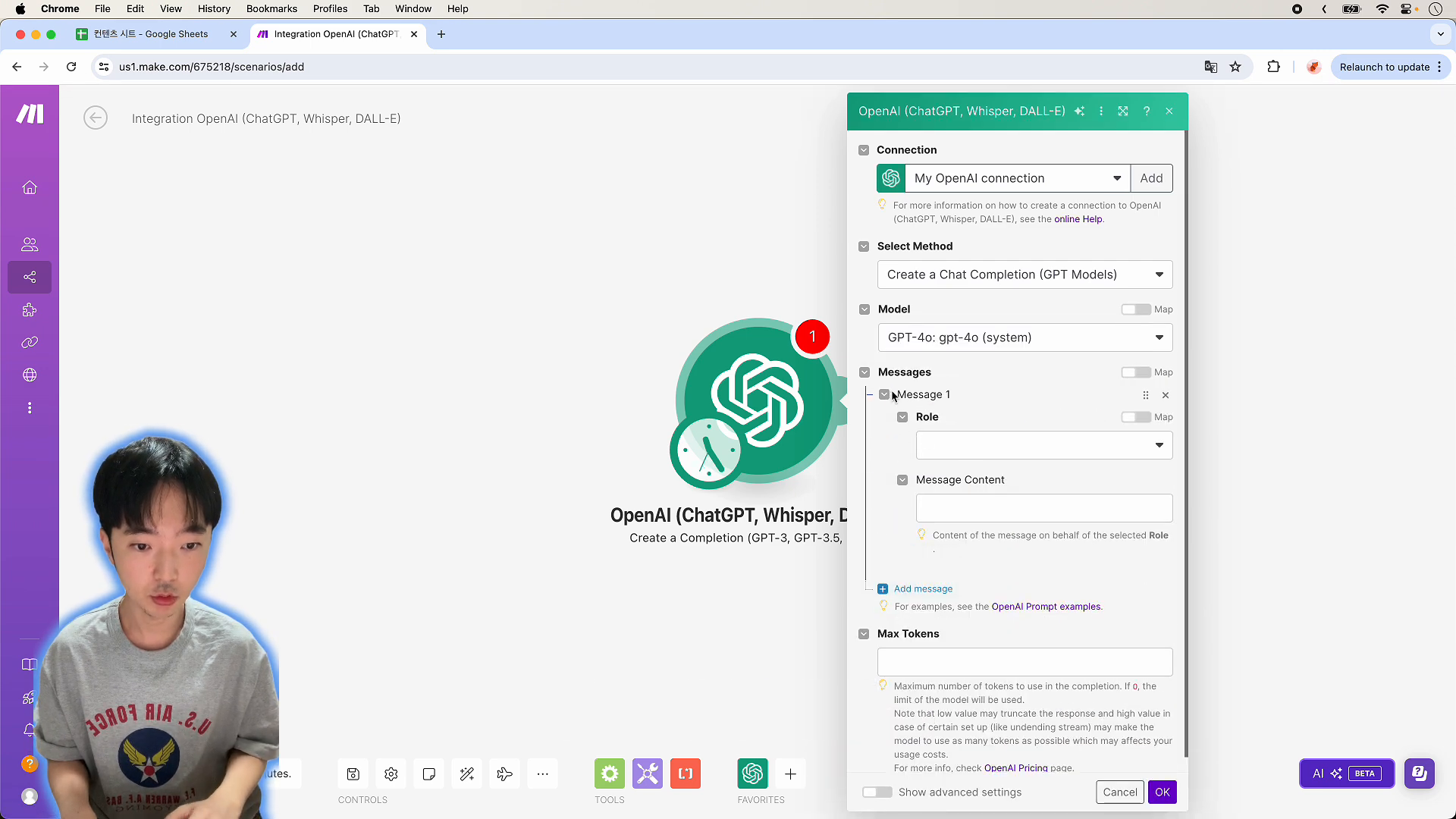
Task: Click the OpenAI favorite module icon
Action: 752,773
